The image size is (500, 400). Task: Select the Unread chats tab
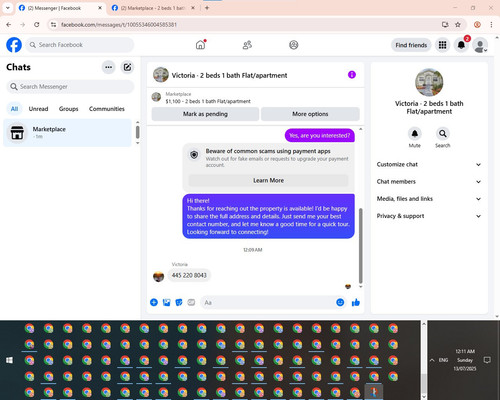[38, 109]
